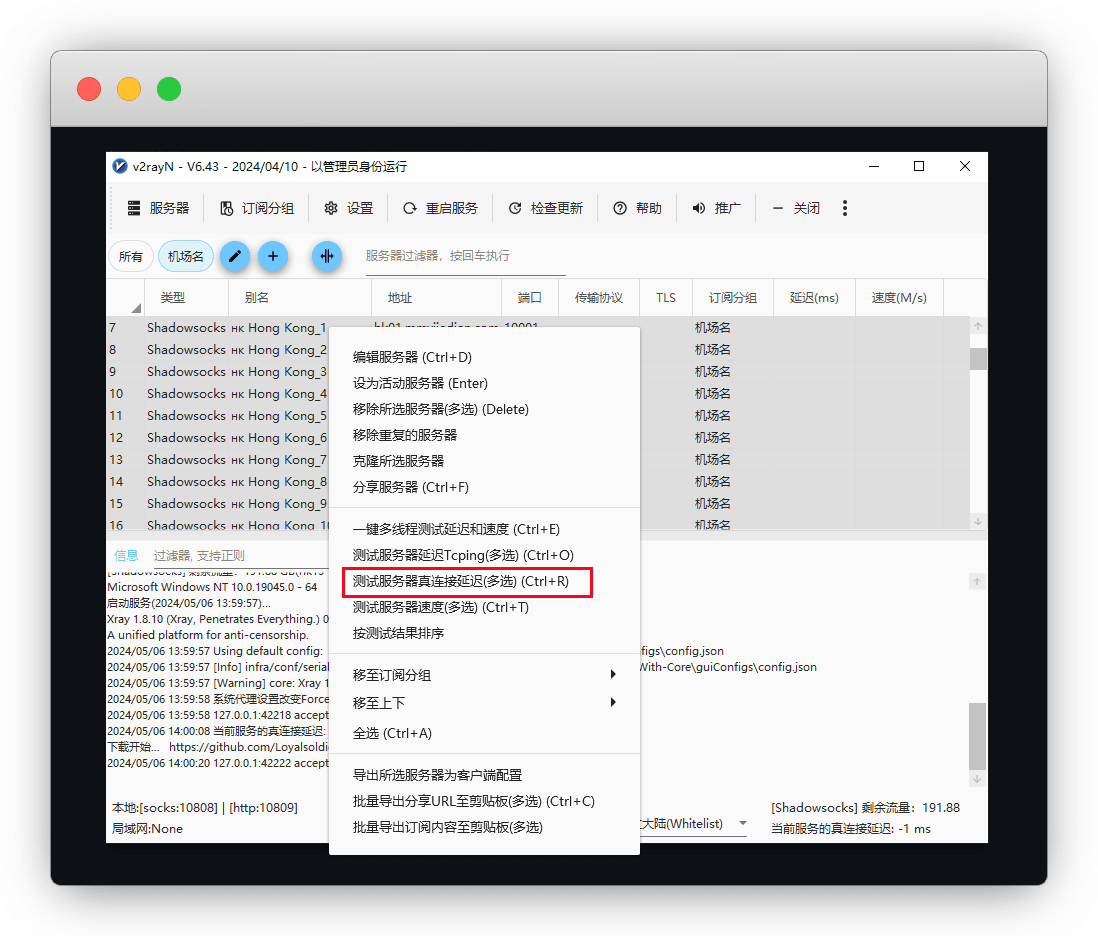Open the subscription group toolbar icon
This screenshot has width=1098, height=936.
point(226,208)
